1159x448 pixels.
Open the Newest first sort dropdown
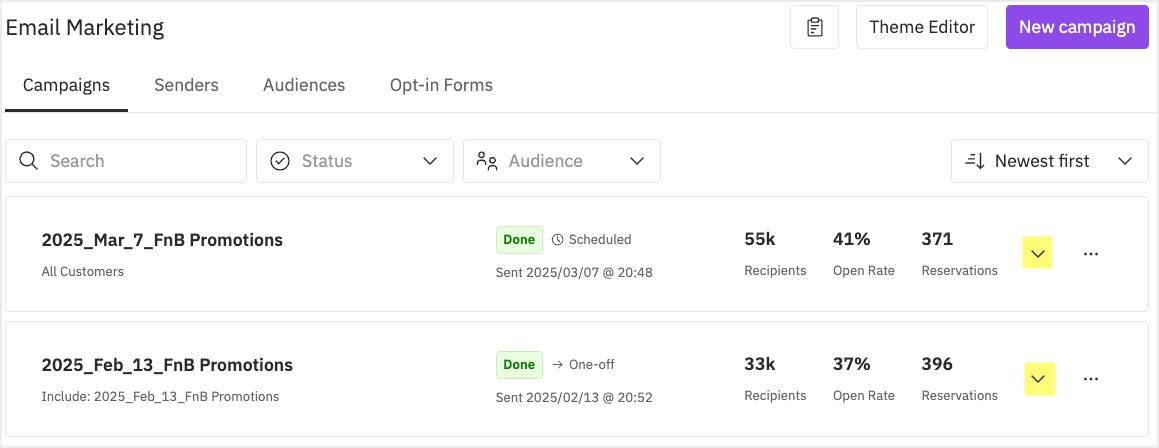[x=1050, y=160]
